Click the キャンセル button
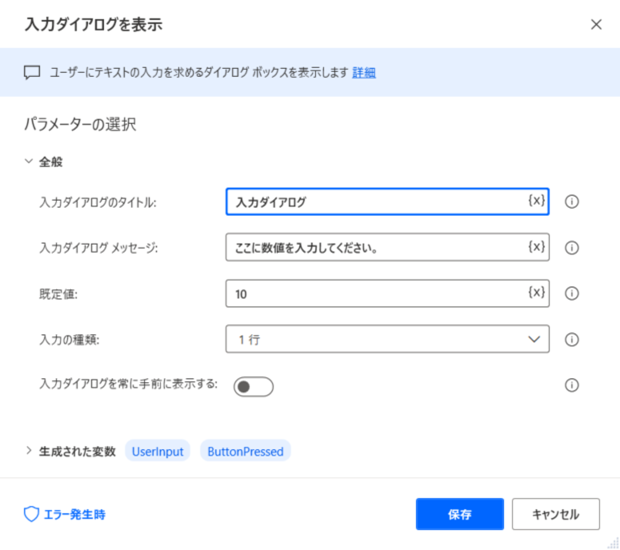This screenshot has width=620, height=550. click(556, 514)
